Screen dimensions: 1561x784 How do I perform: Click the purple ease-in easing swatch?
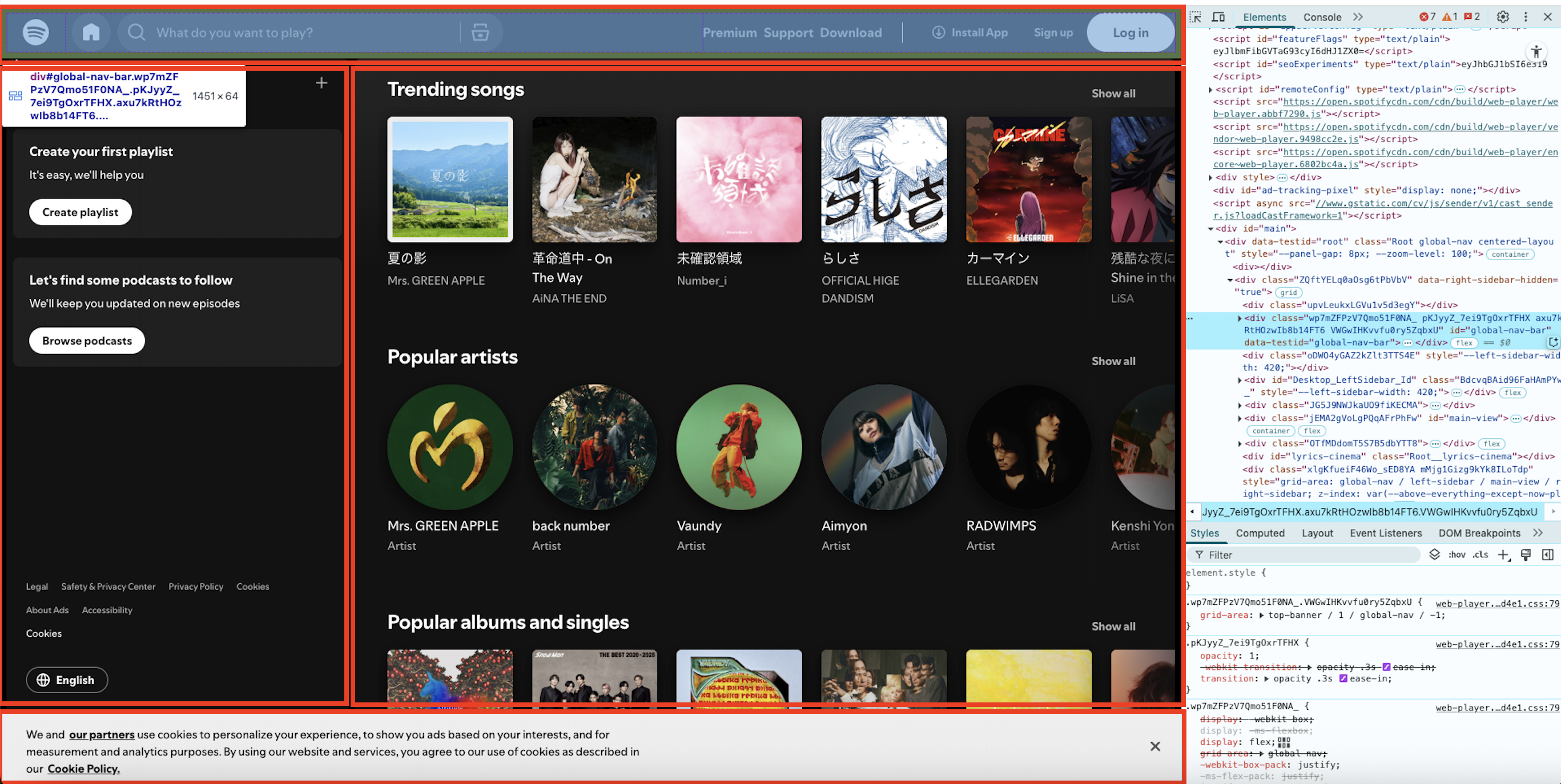[1343, 678]
